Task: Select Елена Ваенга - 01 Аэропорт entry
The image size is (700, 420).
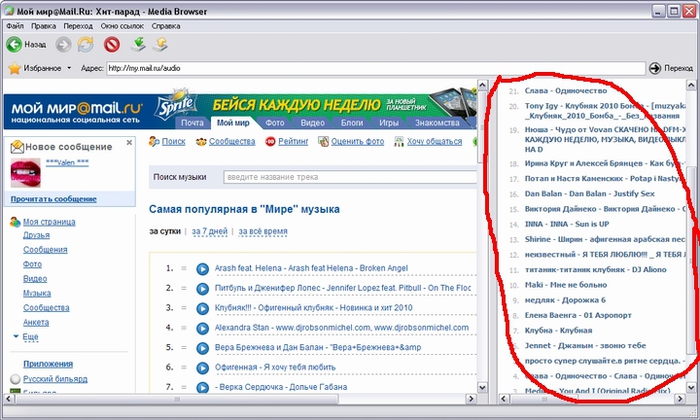Action: (x=578, y=315)
